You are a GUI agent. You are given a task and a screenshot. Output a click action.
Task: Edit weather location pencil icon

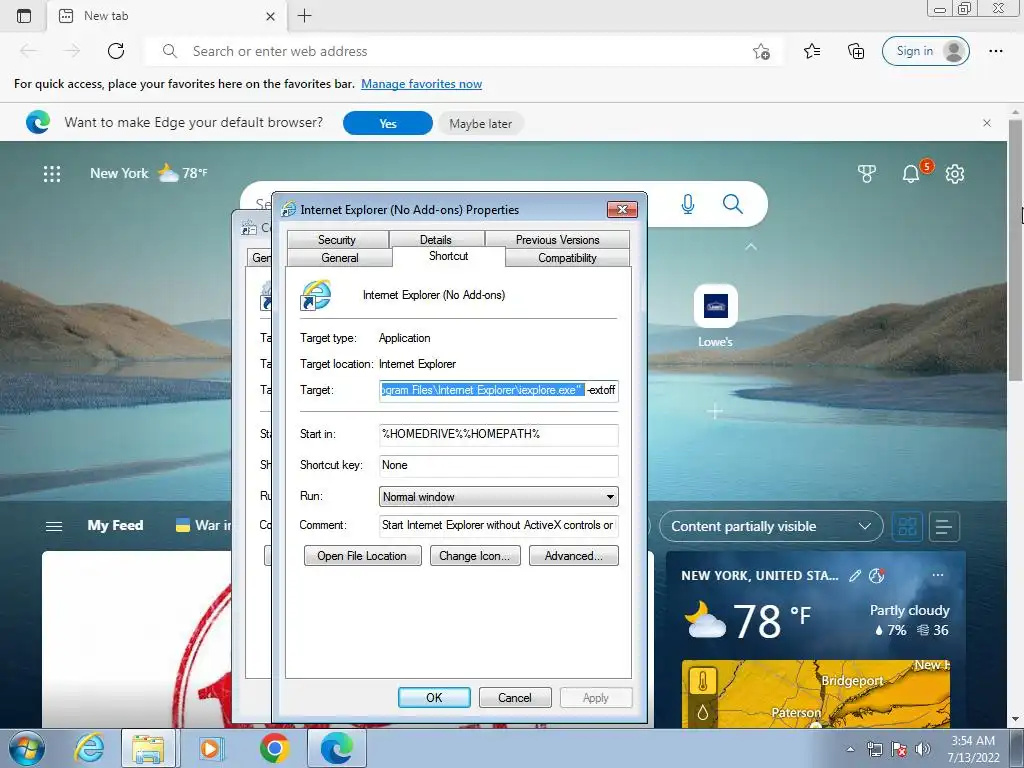(x=854, y=575)
